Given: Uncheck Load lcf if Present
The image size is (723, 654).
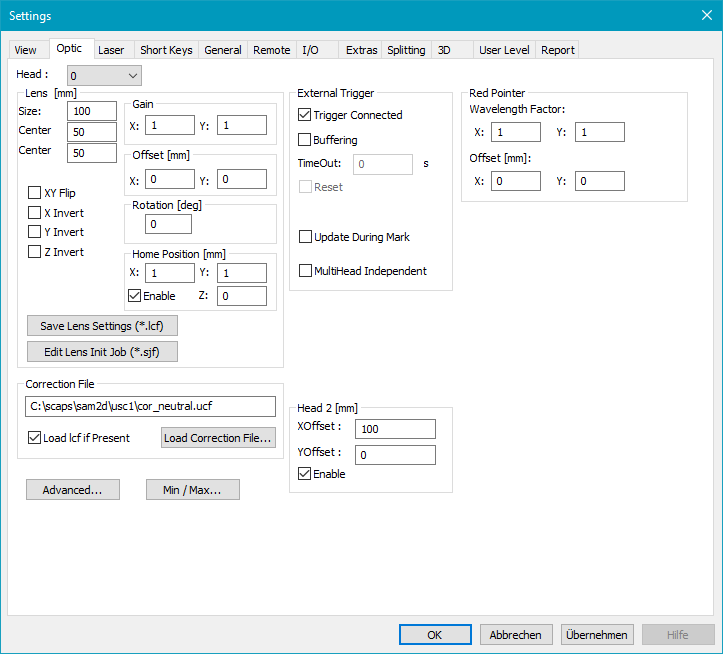Looking at the screenshot, I should pos(35,438).
